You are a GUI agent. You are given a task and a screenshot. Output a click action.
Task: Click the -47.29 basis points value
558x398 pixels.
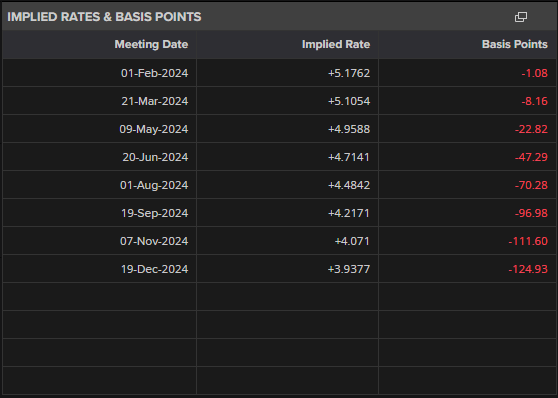tap(531, 157)
